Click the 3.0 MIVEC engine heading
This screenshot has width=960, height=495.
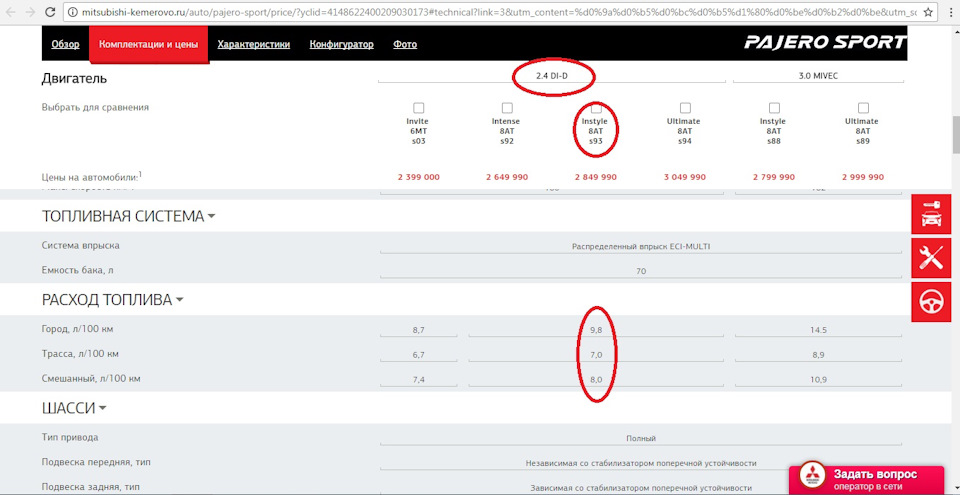(819, 77)
